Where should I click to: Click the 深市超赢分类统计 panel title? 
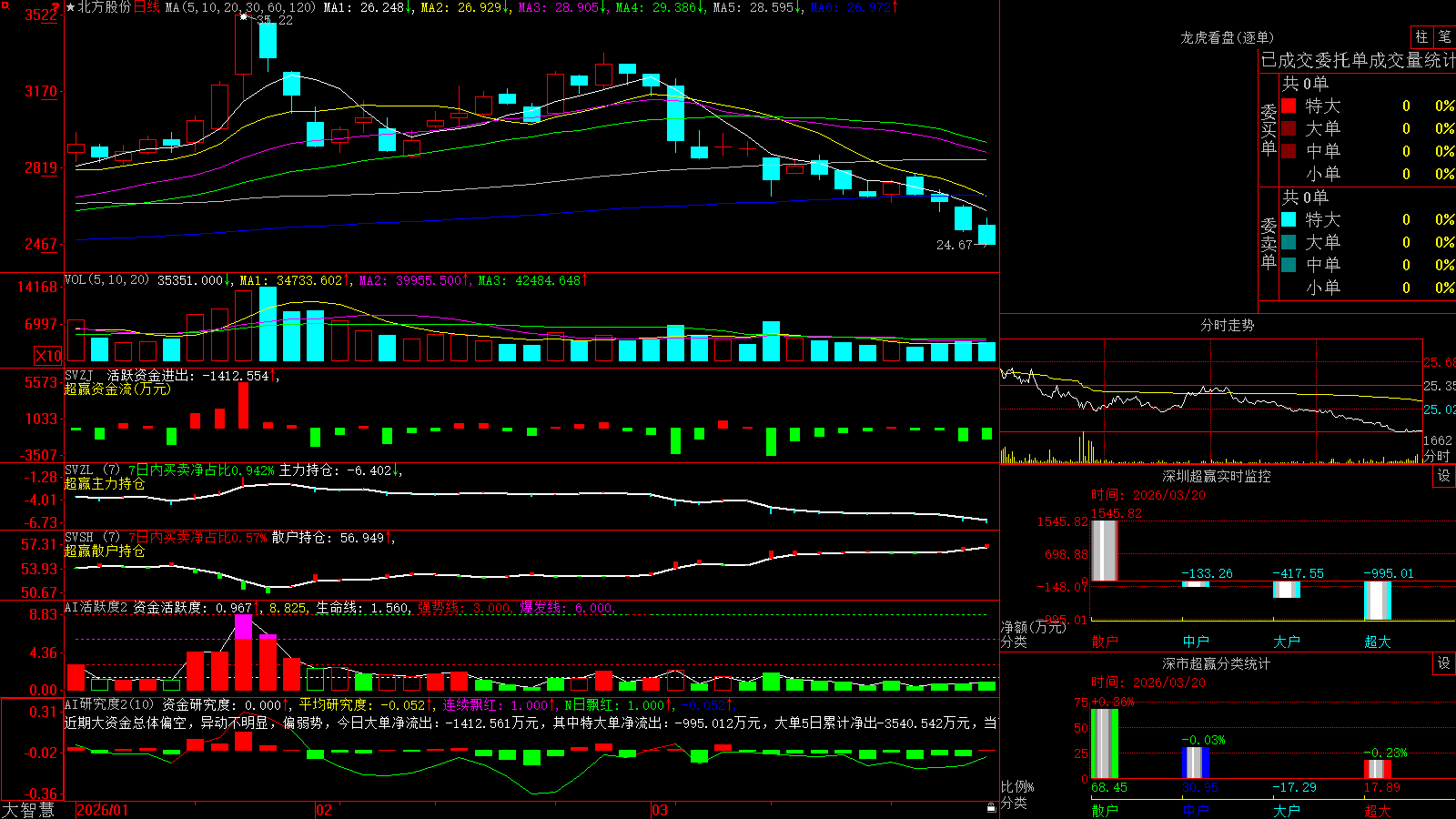click(1216, 663)
